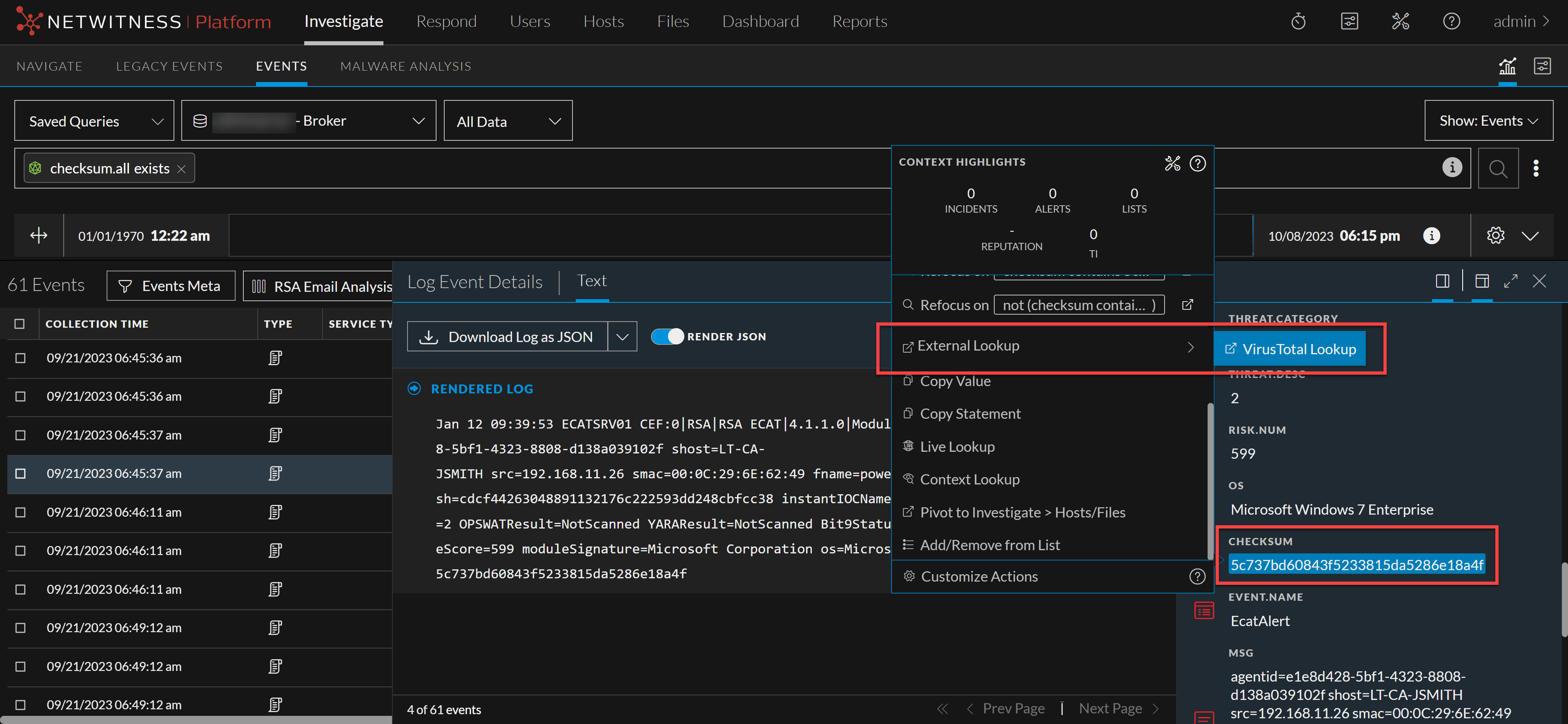Click the VirusTotal Lookup button

coord(1290,349)
